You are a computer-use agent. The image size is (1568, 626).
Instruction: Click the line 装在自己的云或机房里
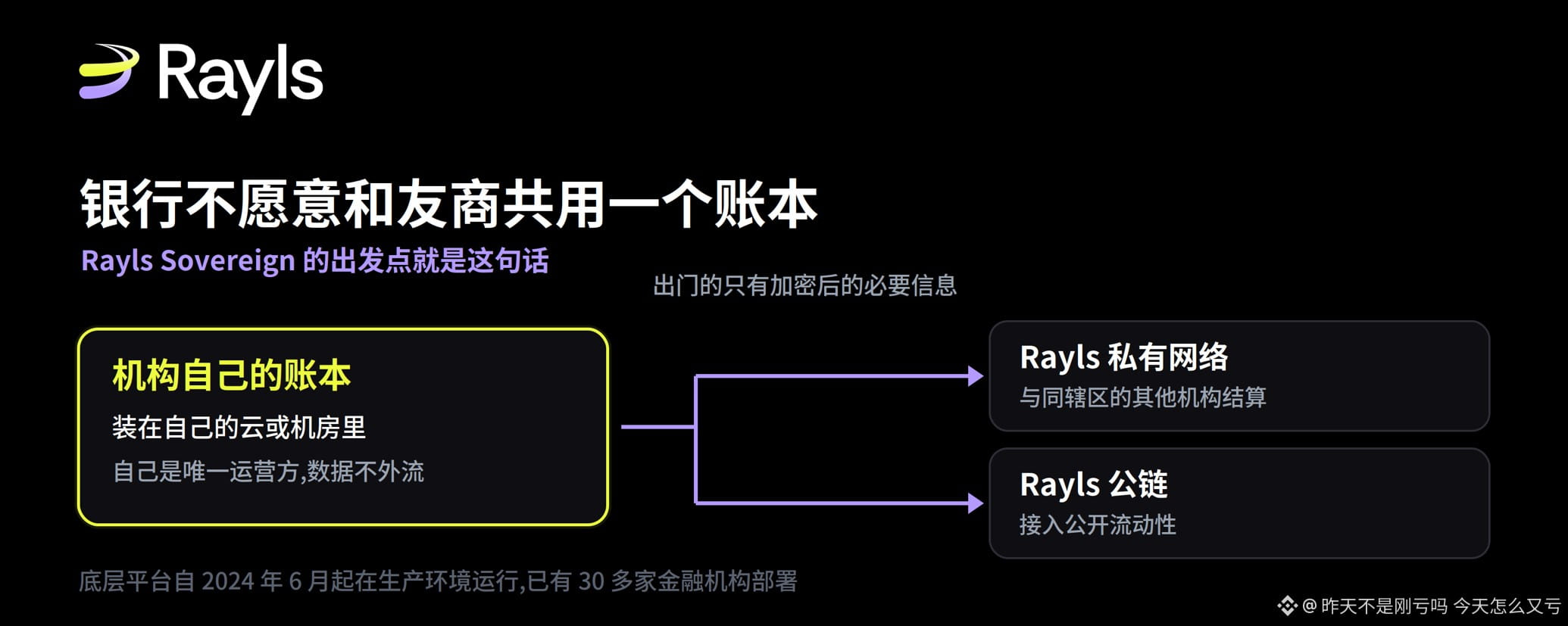pyautogui.click(x=239, y=428)
